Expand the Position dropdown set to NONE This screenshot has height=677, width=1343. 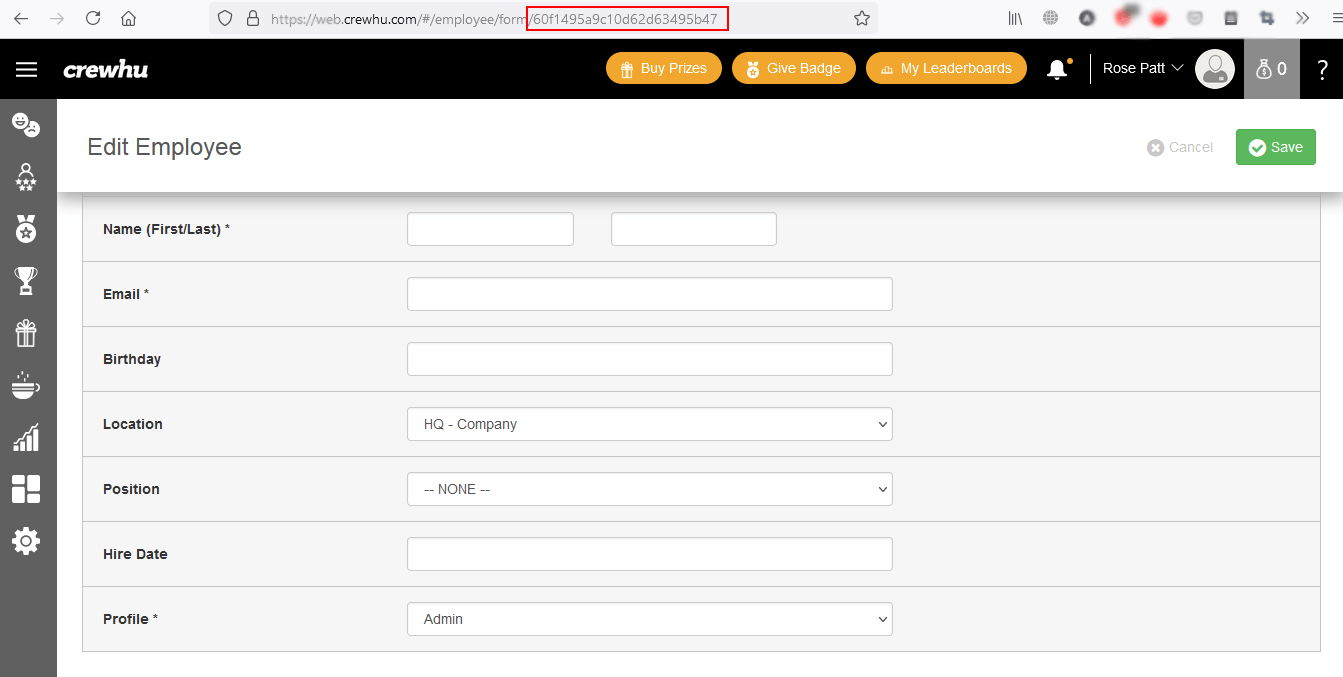[649, 489]
